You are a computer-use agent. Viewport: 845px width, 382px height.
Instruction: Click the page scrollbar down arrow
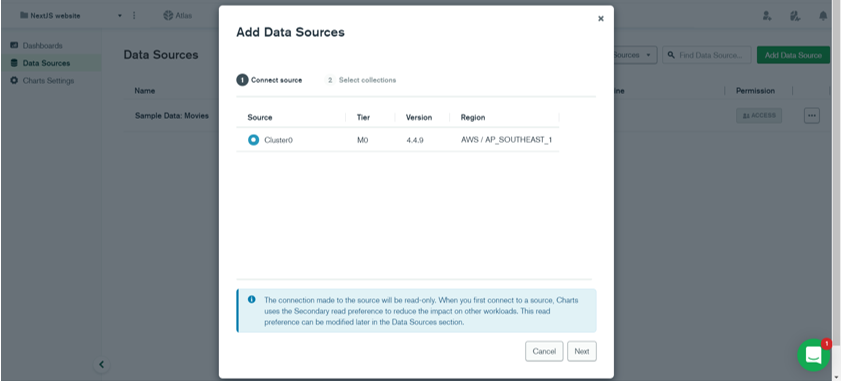click(837, 377)
